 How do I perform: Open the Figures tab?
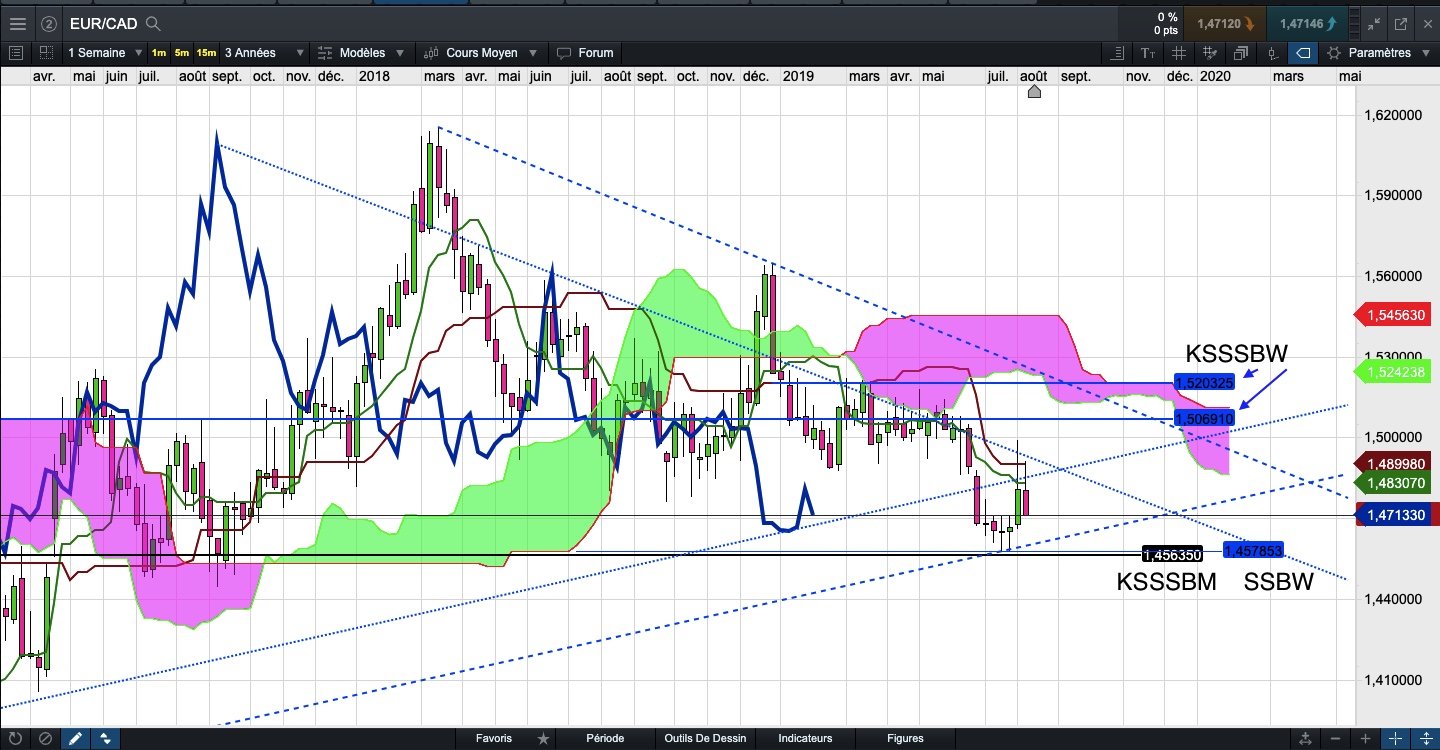[x=905, y=739]
